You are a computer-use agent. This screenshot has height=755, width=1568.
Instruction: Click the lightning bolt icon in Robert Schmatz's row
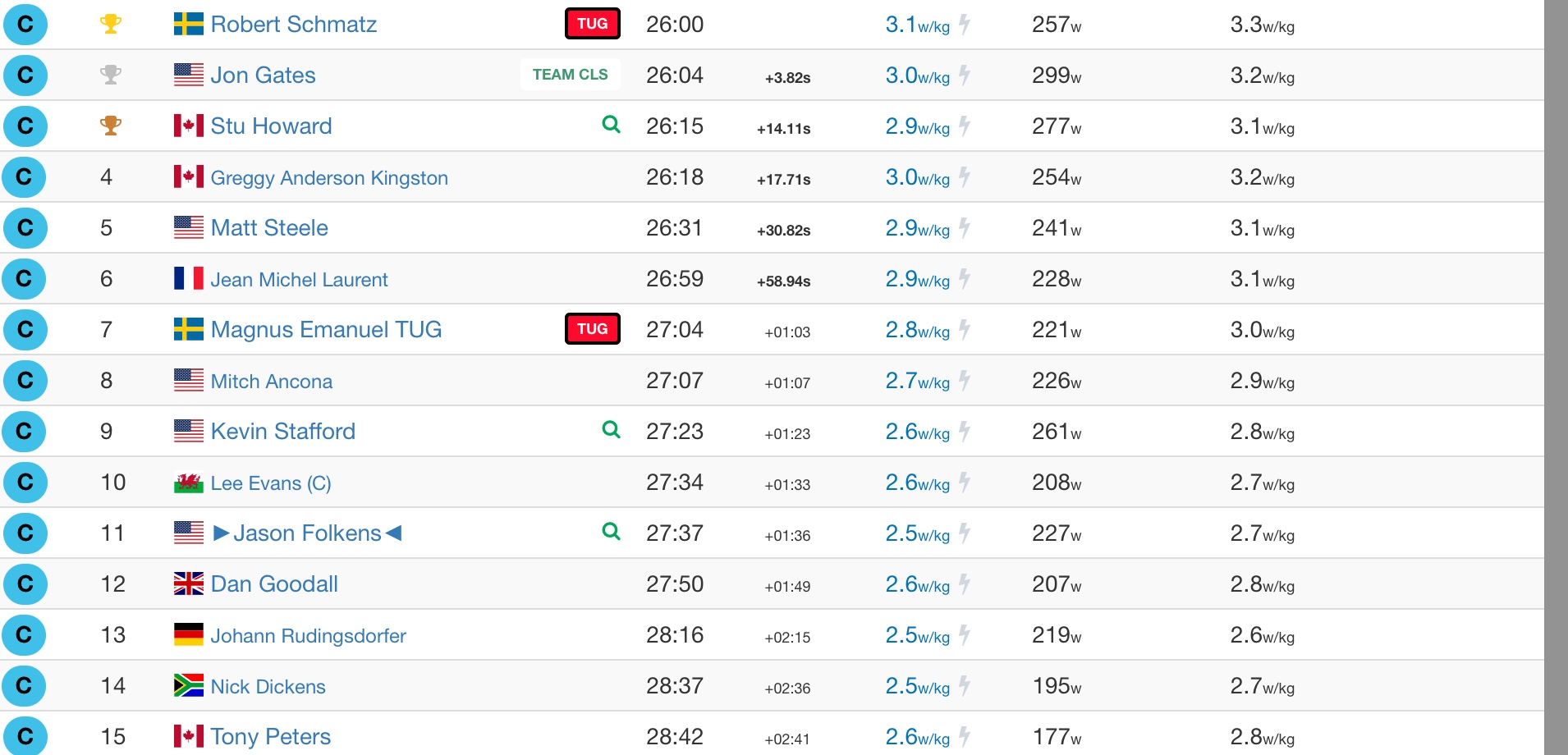click(x=965, y=25)
